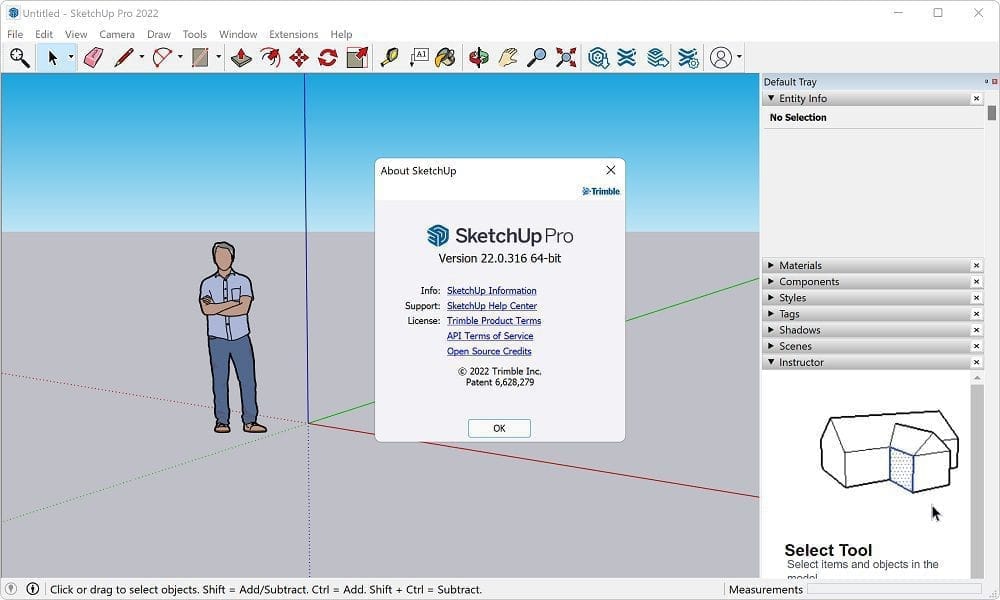Expand the Shadows panel
Viewport: 1000px width, 600px height.
tap(771, 330)
